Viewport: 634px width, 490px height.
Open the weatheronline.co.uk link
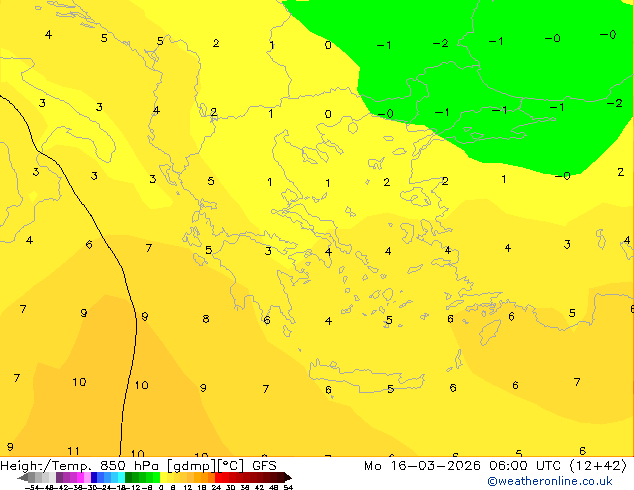point(550,481)
